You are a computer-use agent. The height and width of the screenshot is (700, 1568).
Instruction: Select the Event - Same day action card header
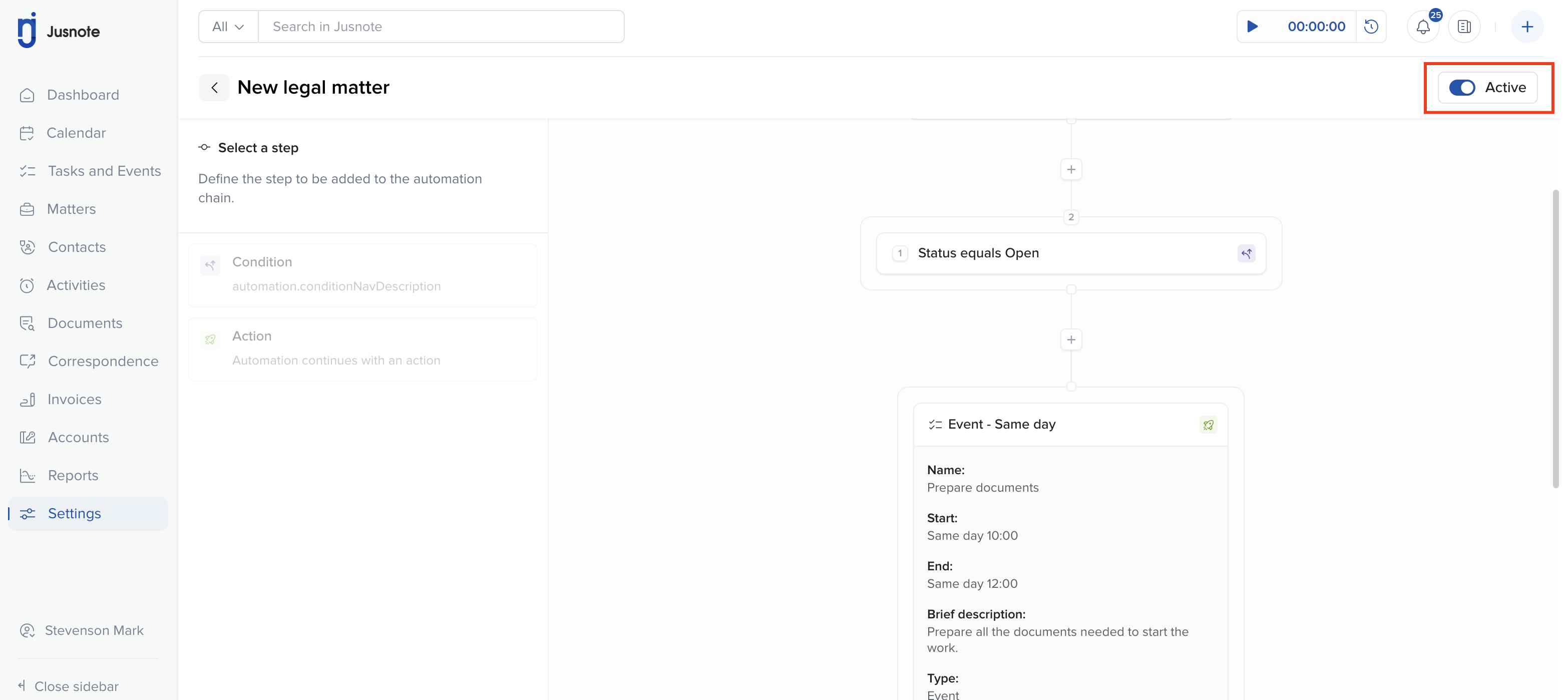click(1070, 424)
